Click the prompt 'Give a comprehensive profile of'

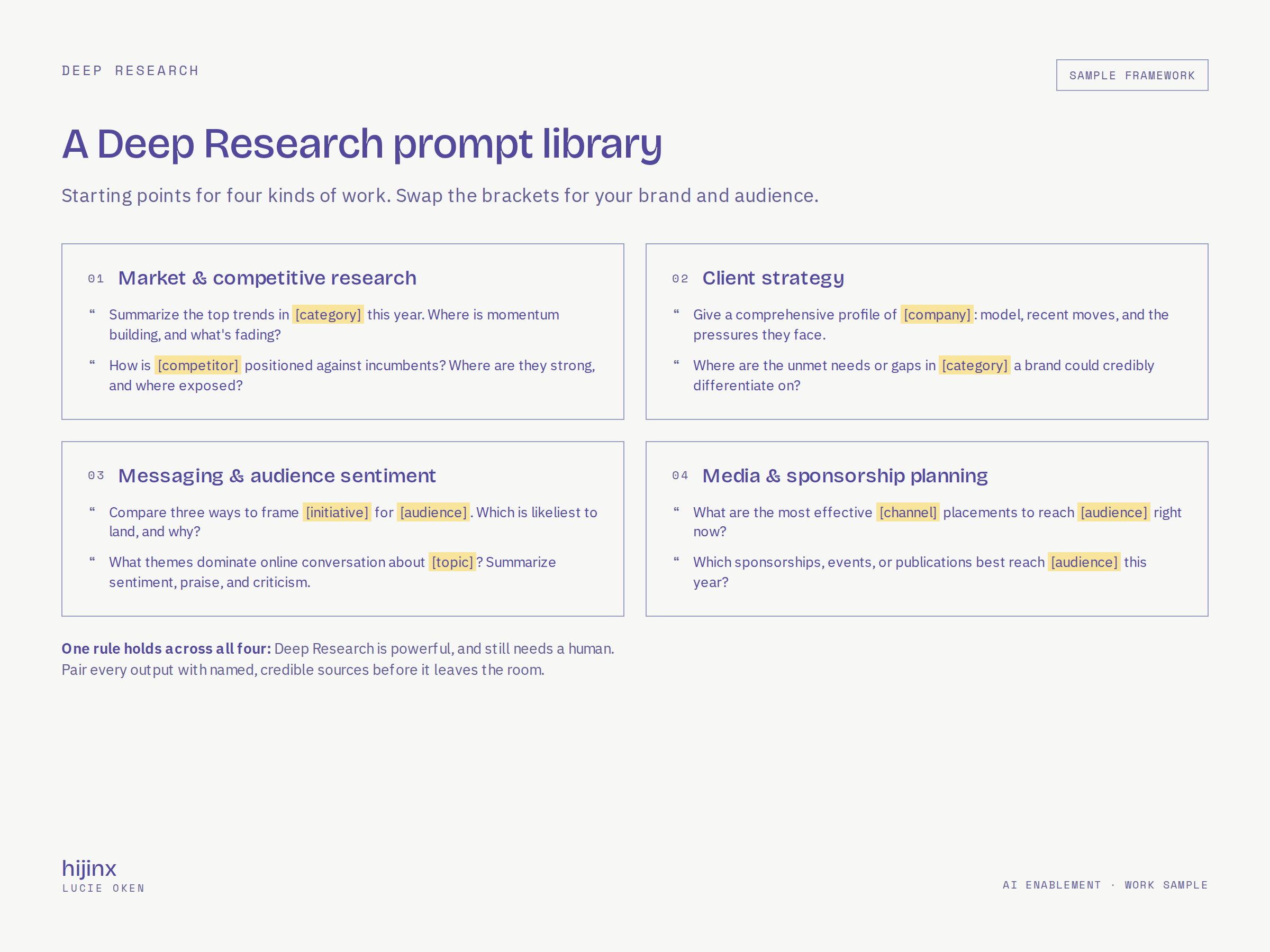tap(931, 325)
